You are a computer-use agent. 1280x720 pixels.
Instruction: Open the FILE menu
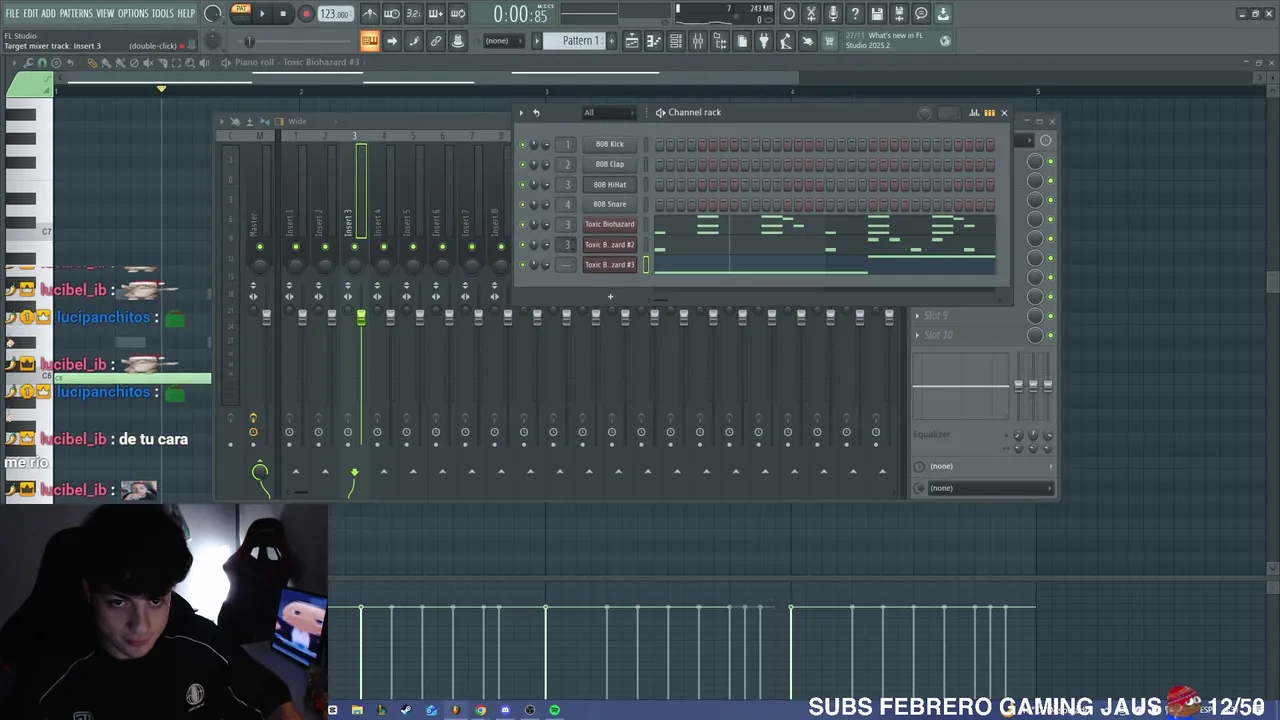click(x=12, y=13)
